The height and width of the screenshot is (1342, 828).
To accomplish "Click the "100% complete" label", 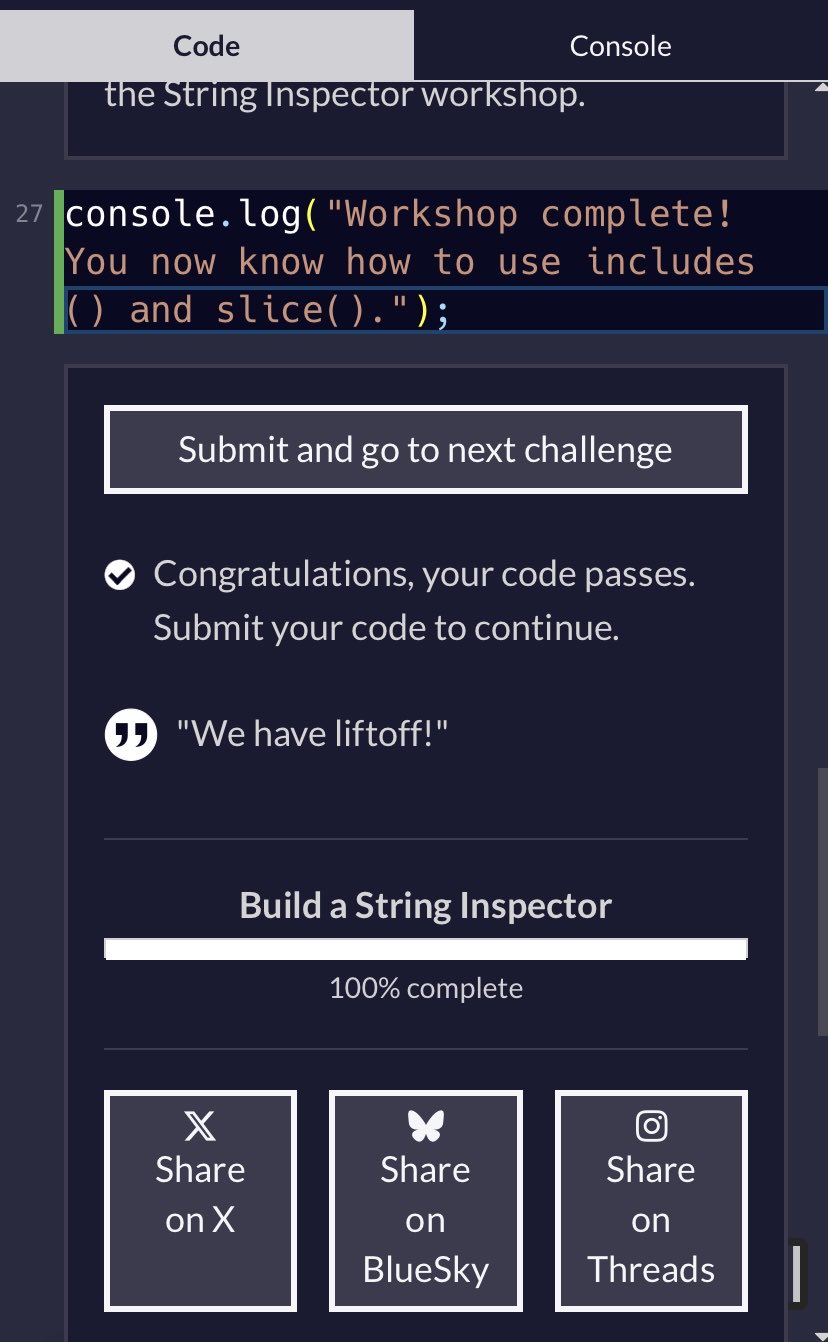I will tap(425, 989).
